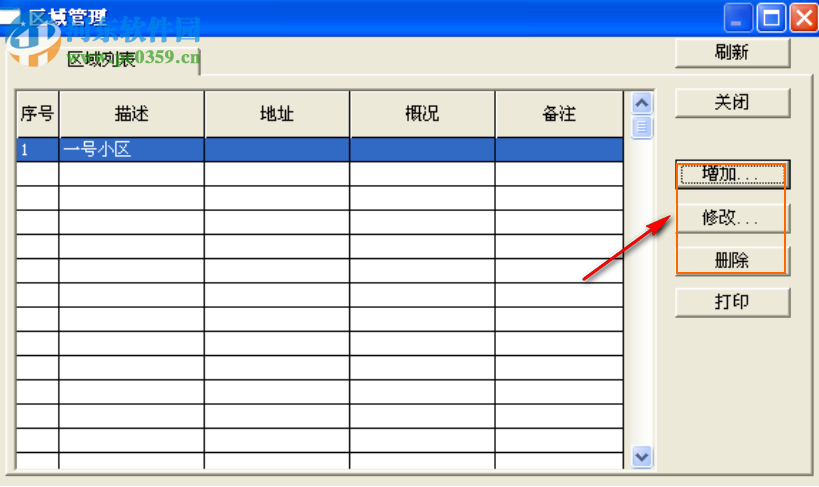The height and width of the screenshot is (487, 819).
Task: Click the 刷新 refresh button
Action: pos(732,53)
